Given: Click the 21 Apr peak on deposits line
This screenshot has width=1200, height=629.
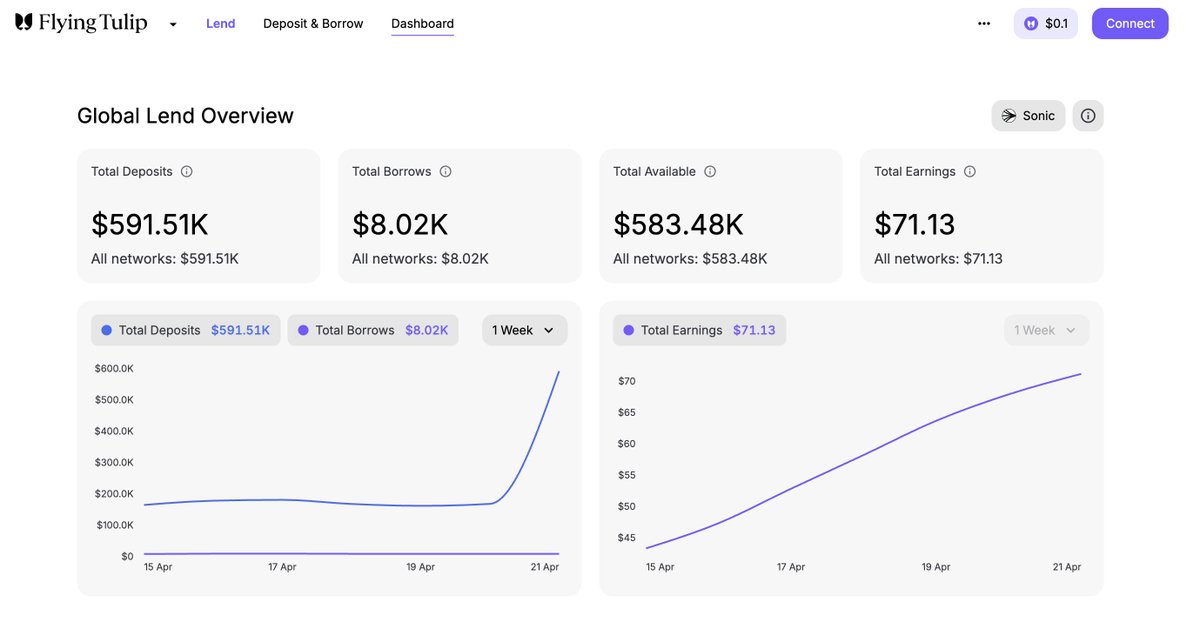Looking at the screenshot, I should pyautogui.click(x=558, y=372).
